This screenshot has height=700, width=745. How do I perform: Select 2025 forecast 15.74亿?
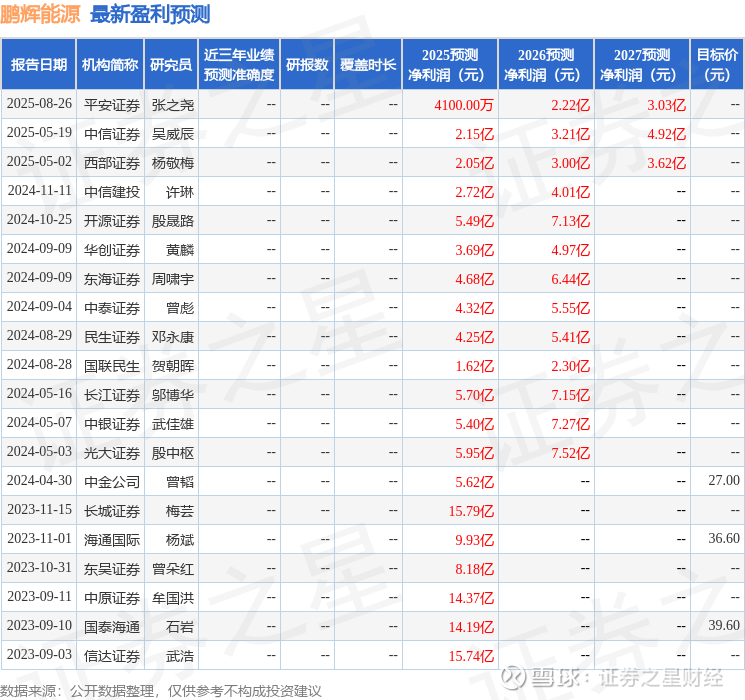[x=471, y=656]
